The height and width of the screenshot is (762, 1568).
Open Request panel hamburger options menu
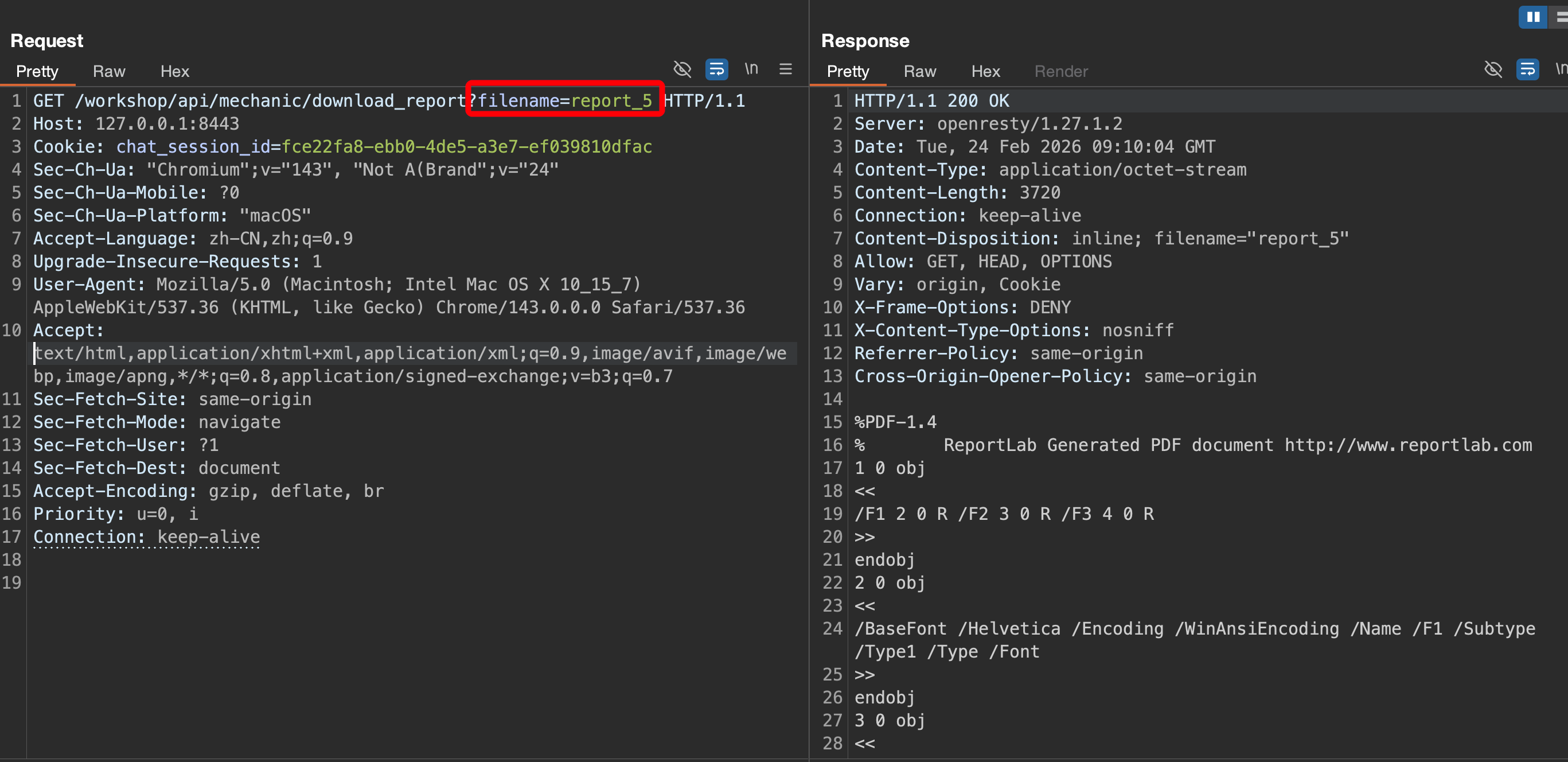[x=785, y=69]
